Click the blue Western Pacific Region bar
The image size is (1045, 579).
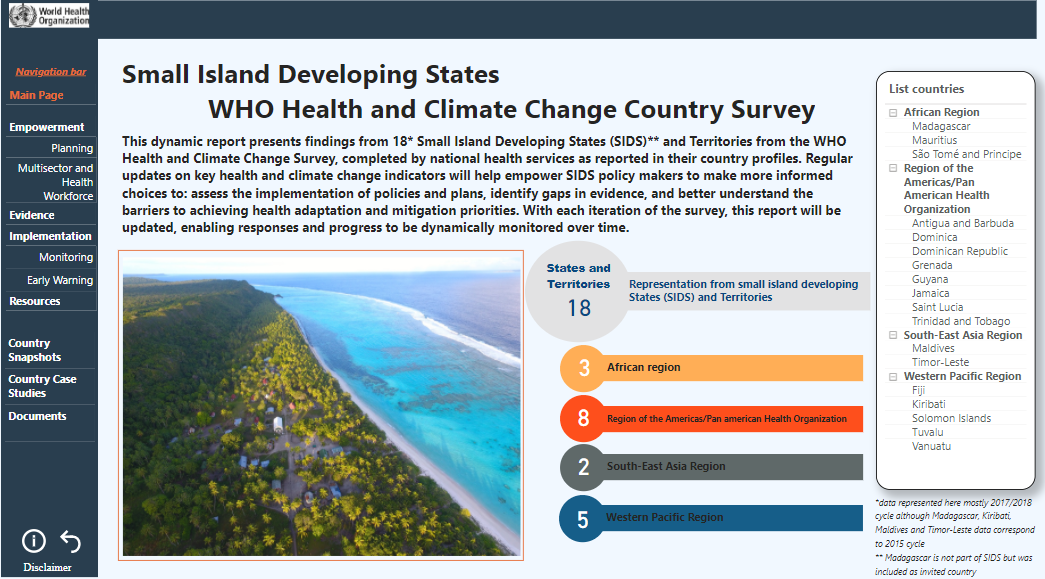point(732,518)
